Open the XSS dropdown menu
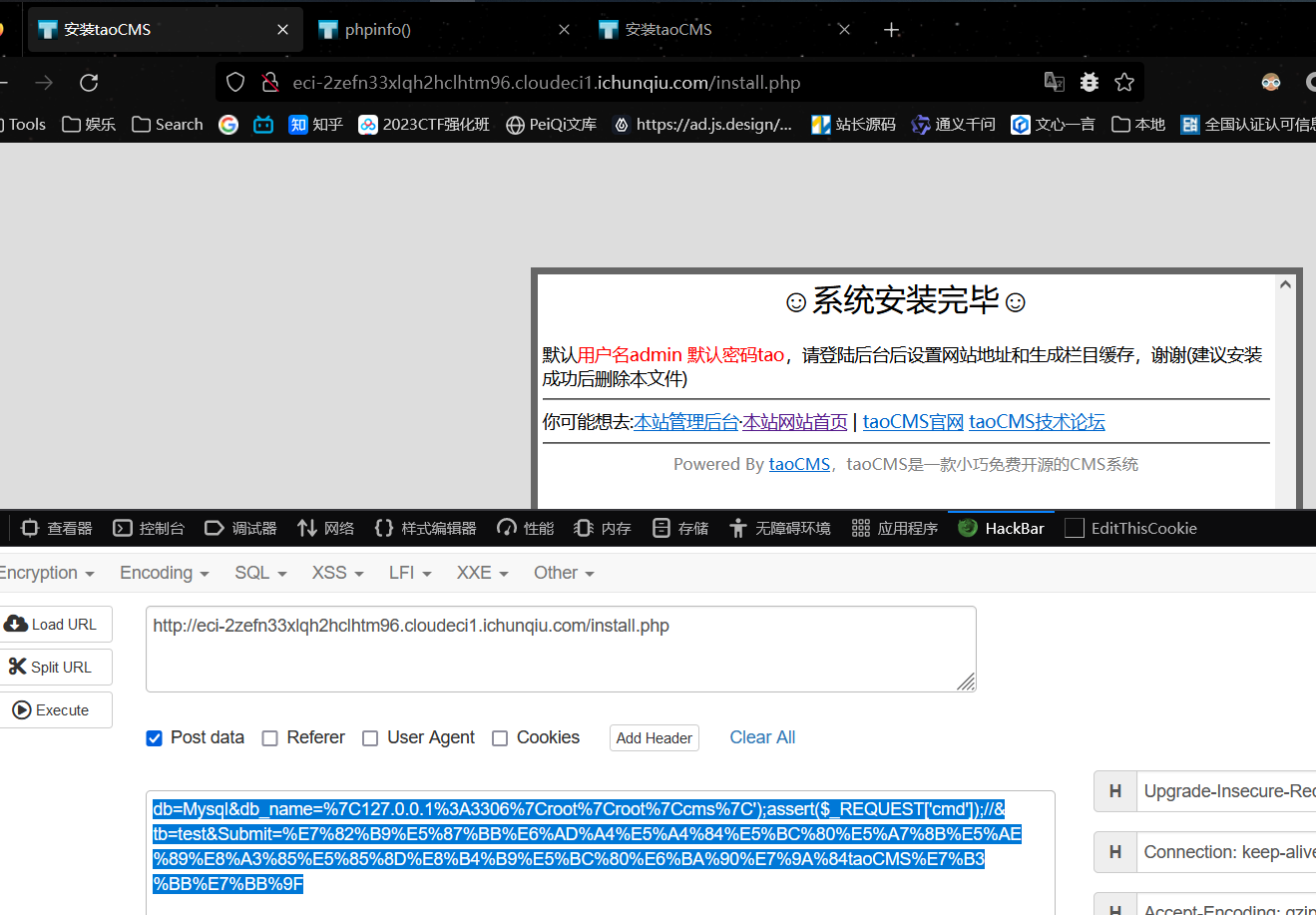 pos(337,573)
